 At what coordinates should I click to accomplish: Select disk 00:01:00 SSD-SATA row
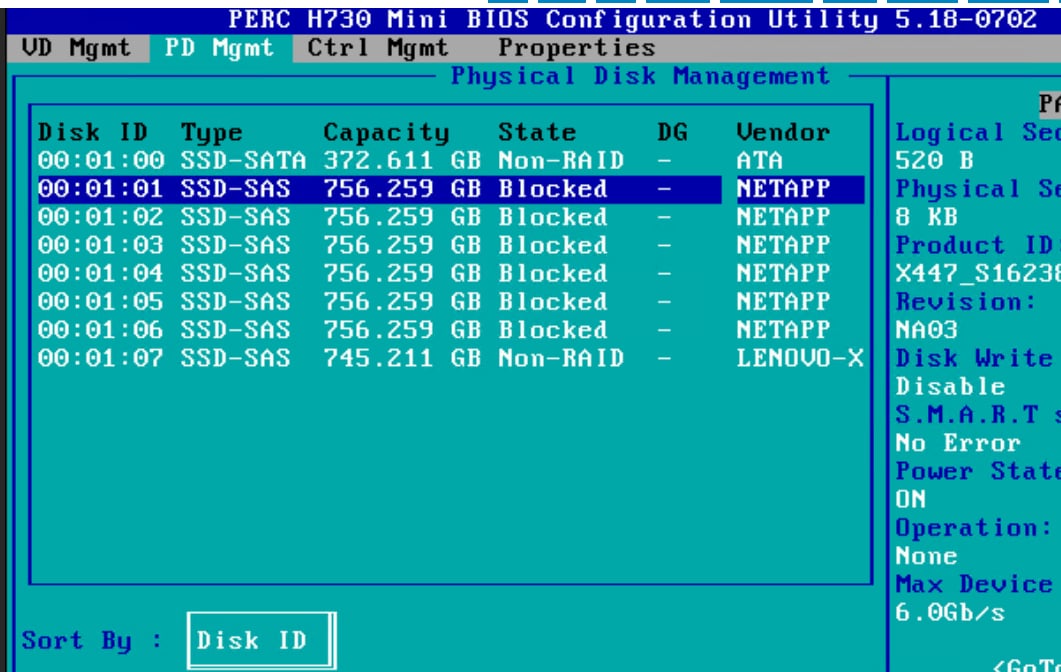click(x=450, y=161)
